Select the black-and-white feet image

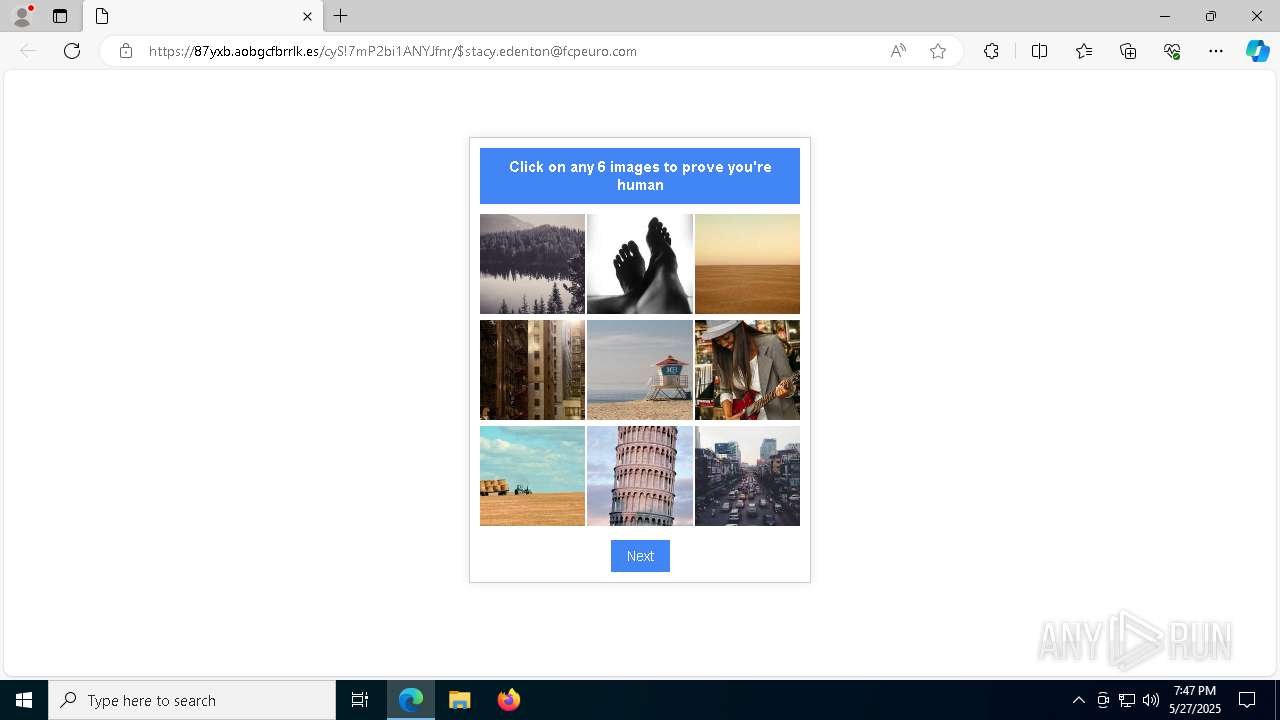640,264
